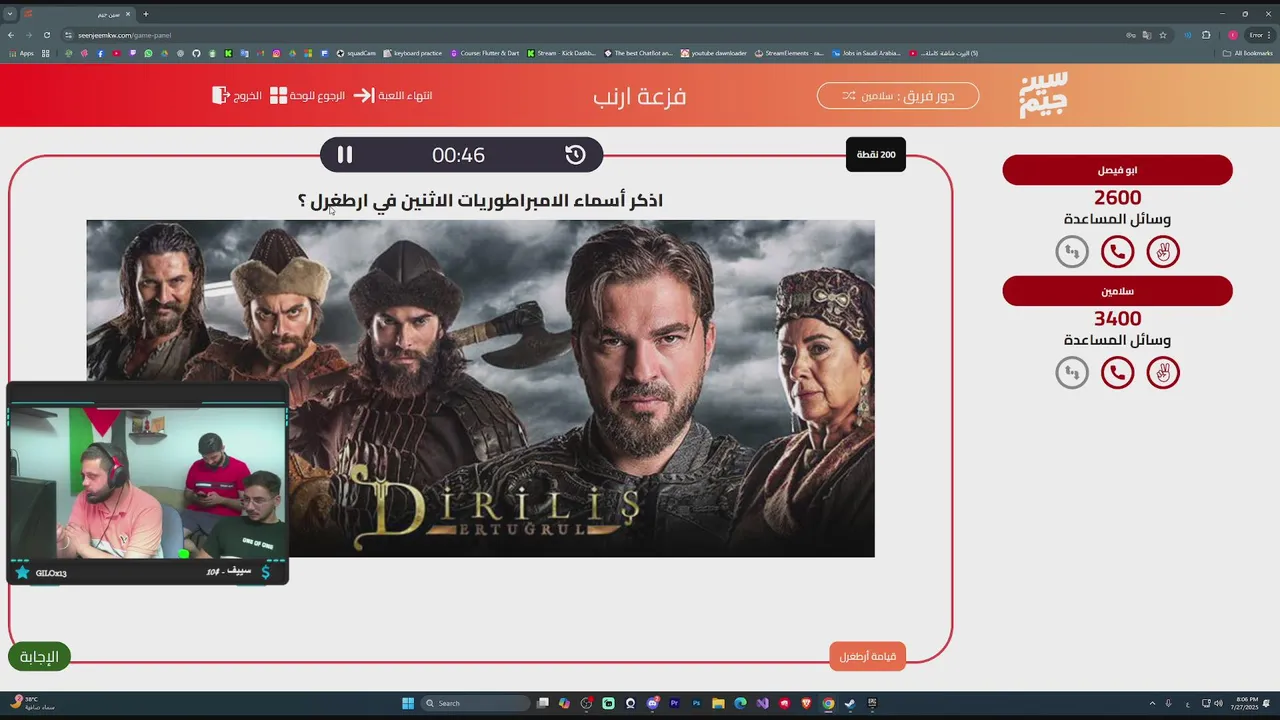The image size is (1280, 720).
Task: Click the browser address bar
Action: (595, 35)
